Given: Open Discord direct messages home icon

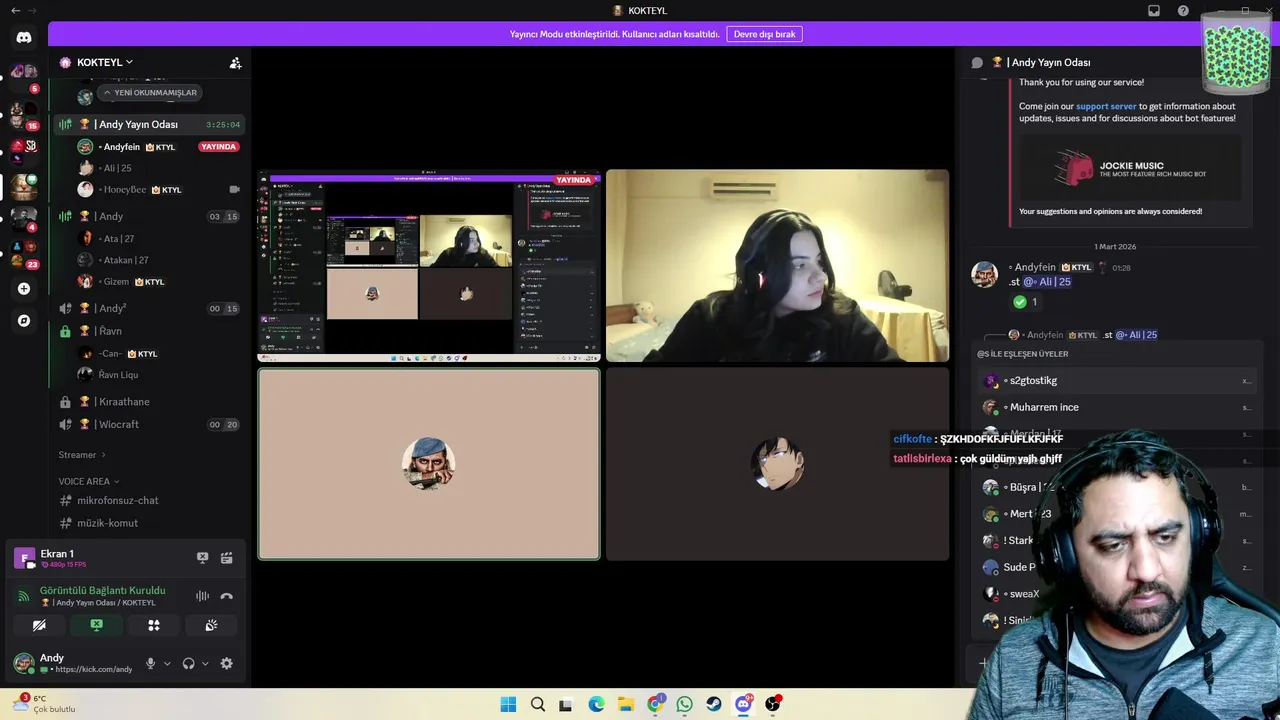Looking at the screenshot, I should tap(24, 37).
